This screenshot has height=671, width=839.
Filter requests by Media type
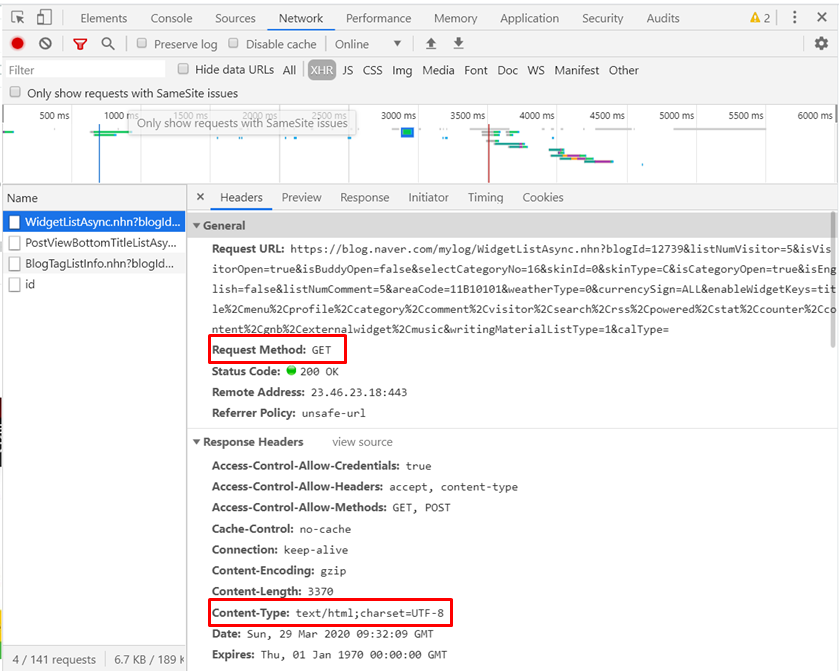click(438, 70)
